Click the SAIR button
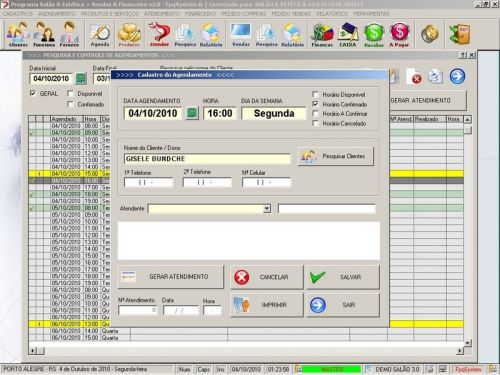Image resolution: width=500 pixels, height=375 pixels. coord(343,305)
